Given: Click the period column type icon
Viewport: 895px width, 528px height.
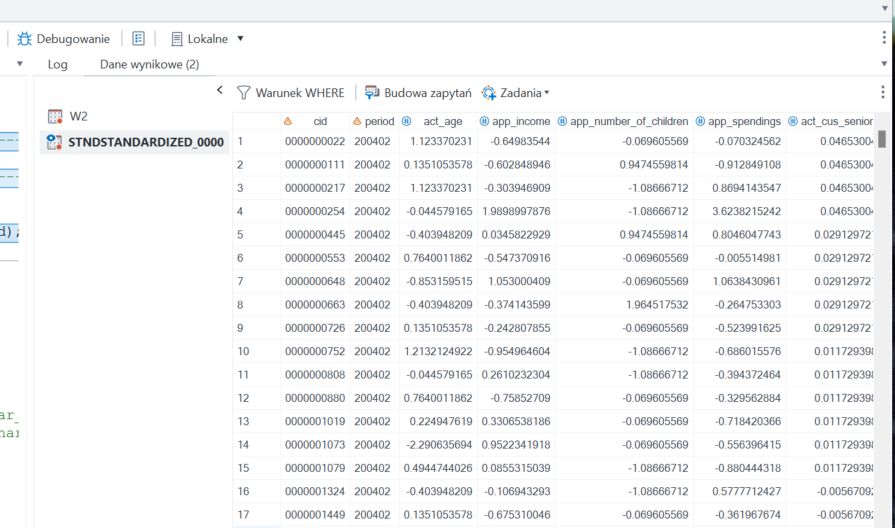Looking at the screenshot, I should tap(357, 121).
